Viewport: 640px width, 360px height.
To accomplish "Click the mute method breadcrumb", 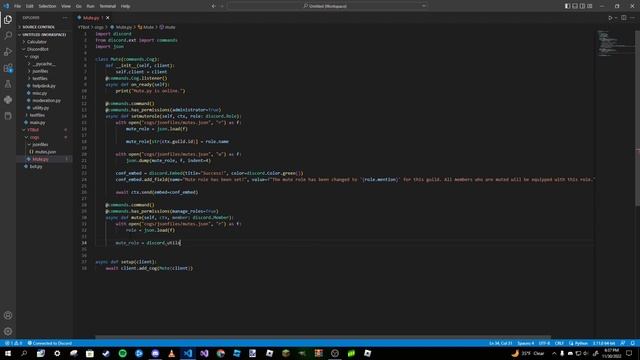I will (x=167, y=27).
